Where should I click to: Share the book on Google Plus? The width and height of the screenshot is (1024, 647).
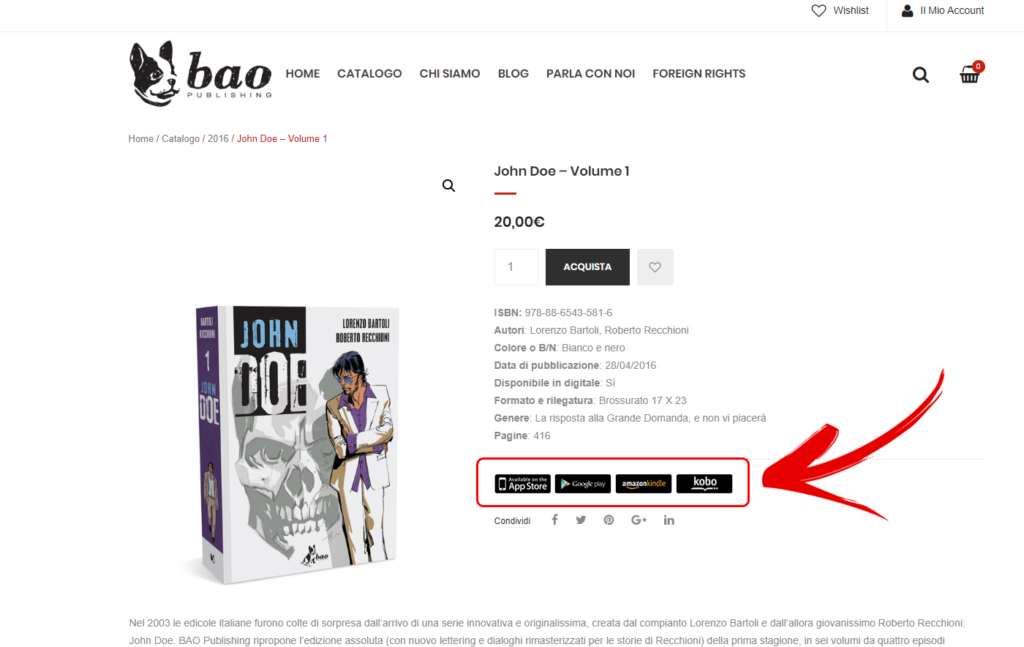pyautogui.click(x=639, y=520)
